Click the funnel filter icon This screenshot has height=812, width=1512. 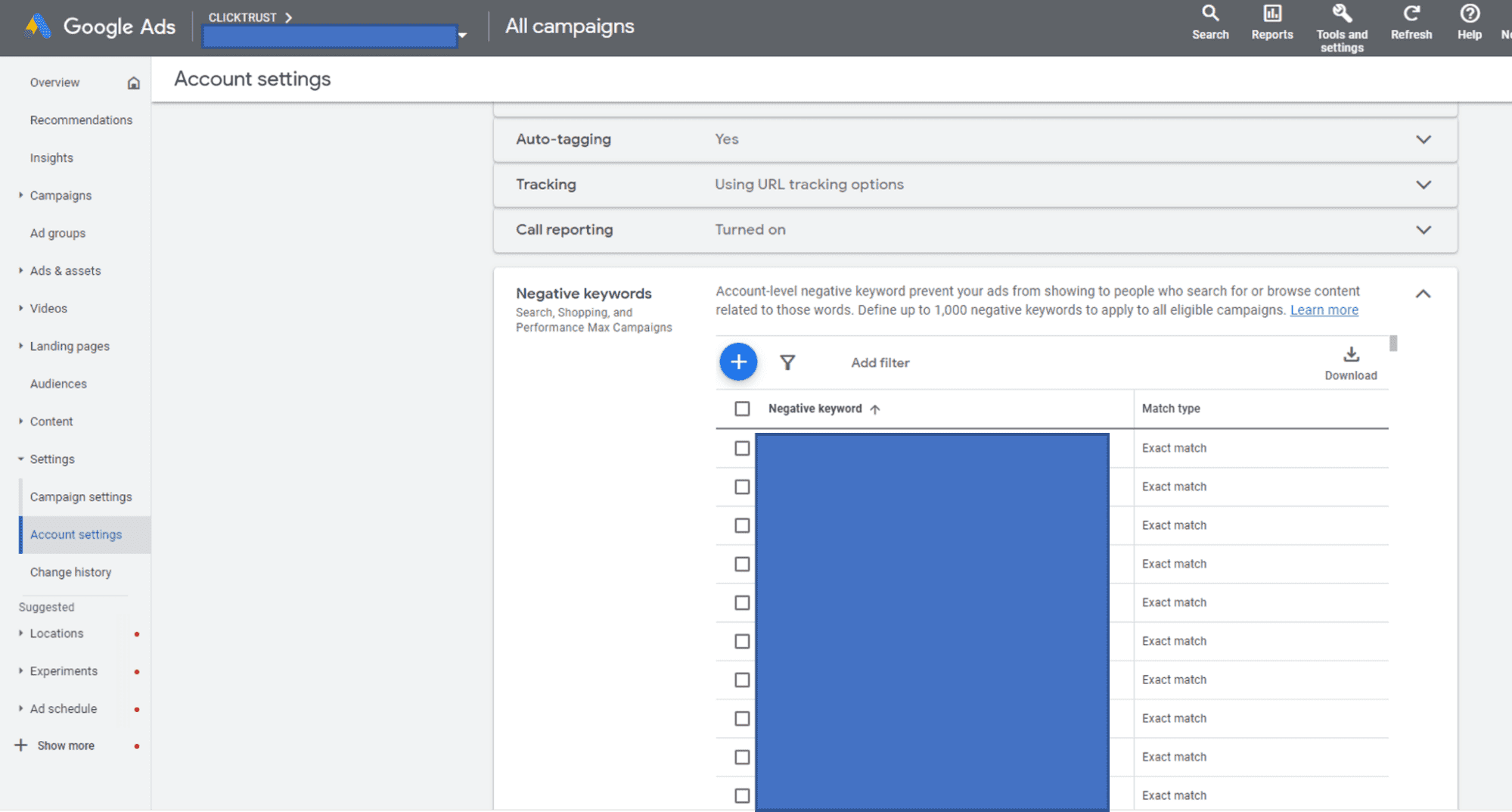[x=787, y=363]
